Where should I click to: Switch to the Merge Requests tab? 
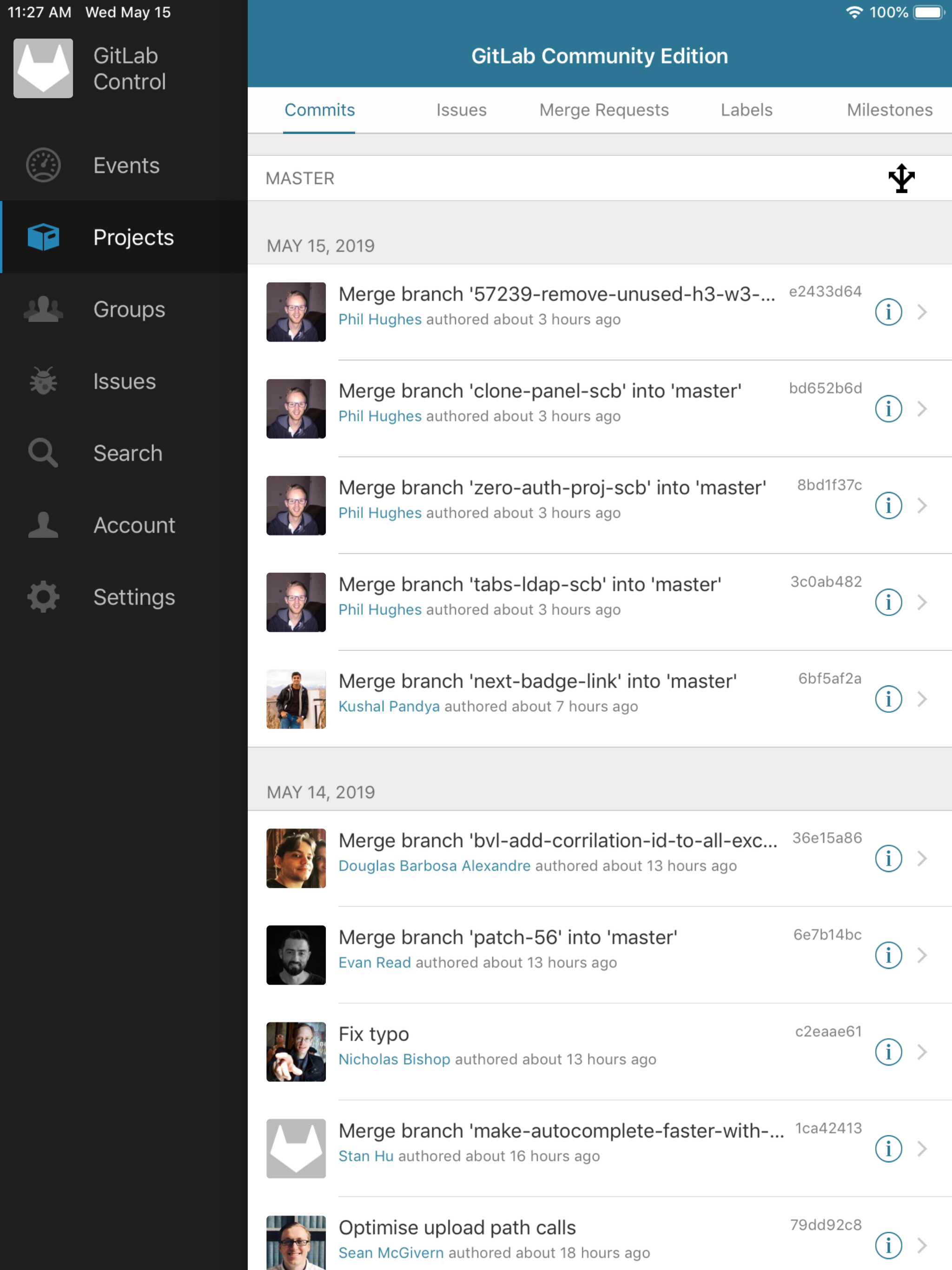[603, 110]
